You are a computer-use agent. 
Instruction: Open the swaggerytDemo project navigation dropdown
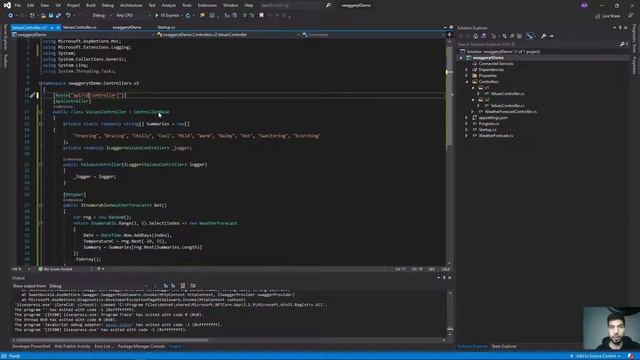83,35
